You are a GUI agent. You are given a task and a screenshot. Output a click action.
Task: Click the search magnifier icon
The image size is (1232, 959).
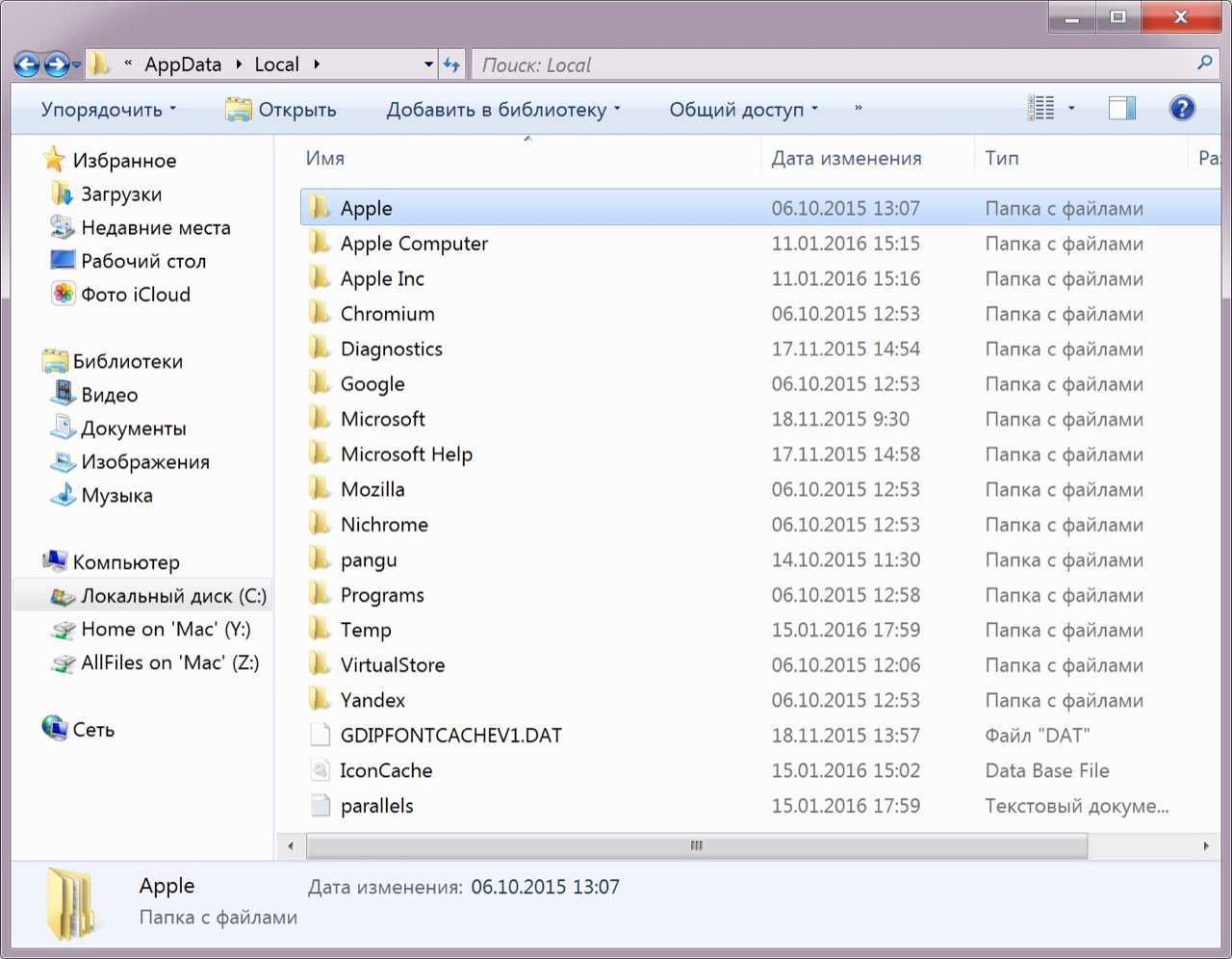1204,64
